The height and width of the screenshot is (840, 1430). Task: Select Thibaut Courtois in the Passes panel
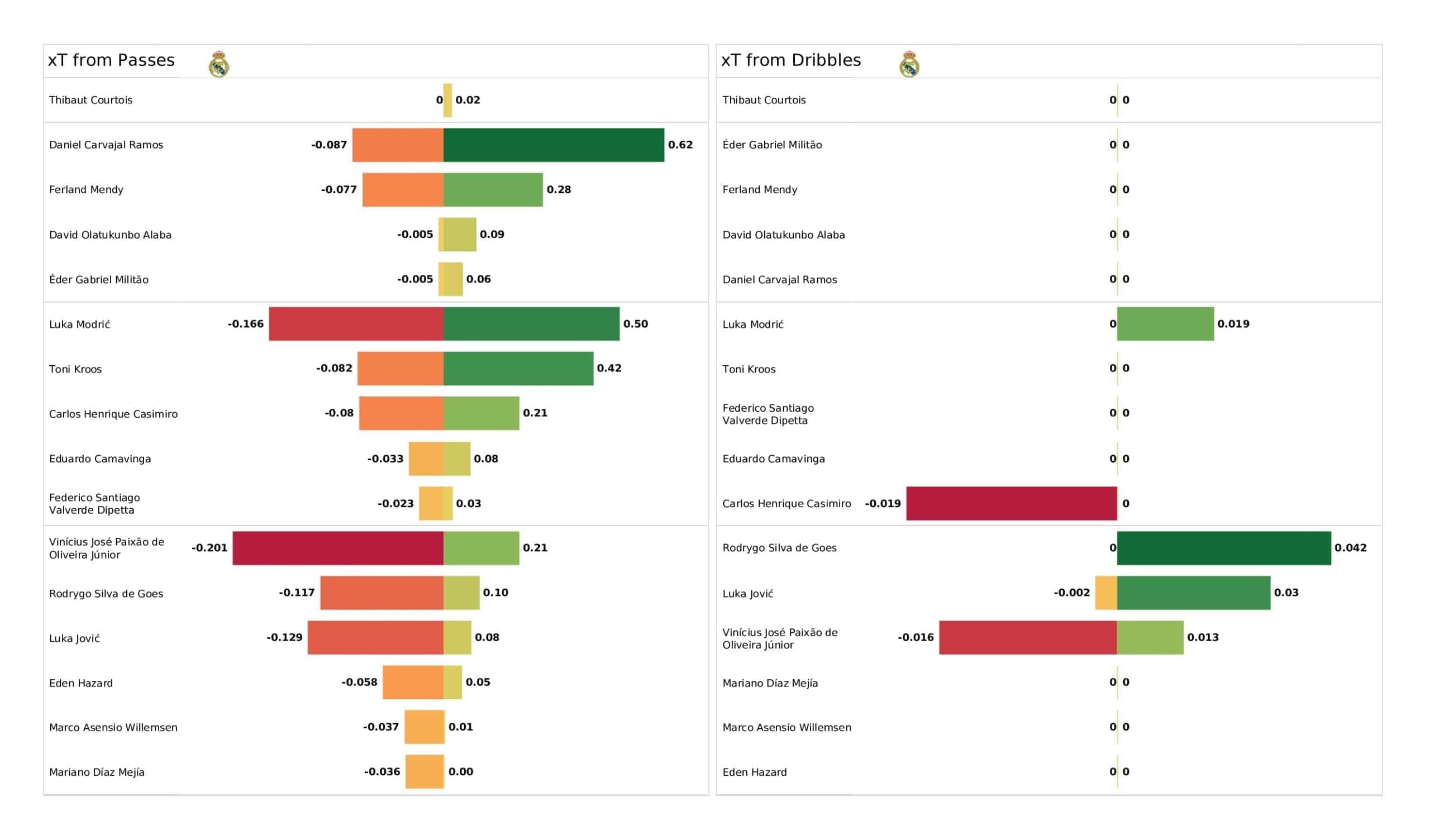(91, 101)
